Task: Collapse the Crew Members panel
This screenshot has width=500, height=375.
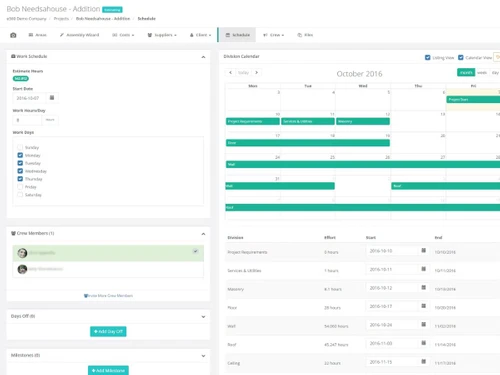Action: click(x=203, y=234)
